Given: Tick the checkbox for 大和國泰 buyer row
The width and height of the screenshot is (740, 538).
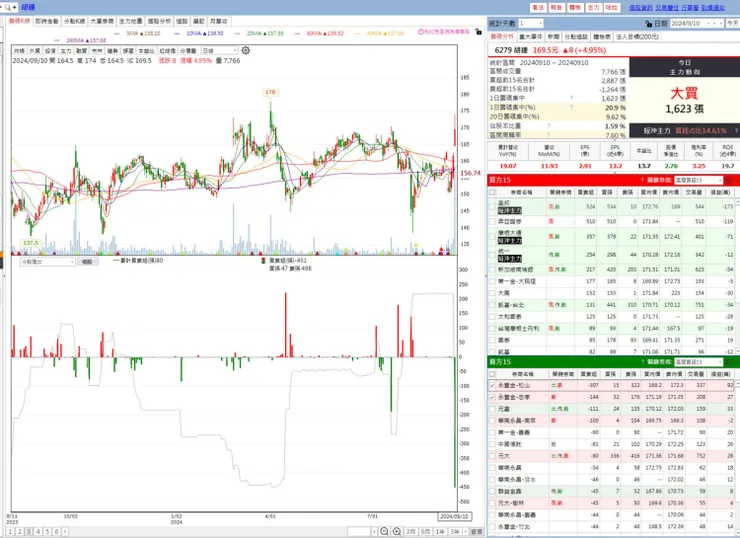Looking at the screenshot, I should [x=492, y=317].
